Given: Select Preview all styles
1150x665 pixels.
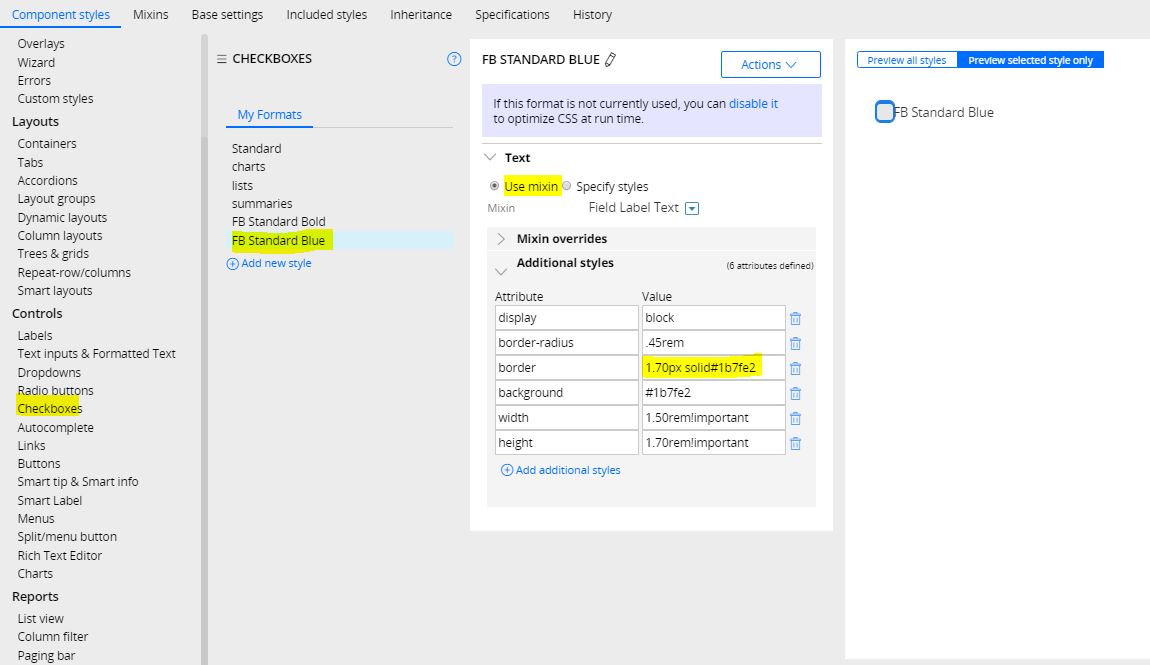Looking at the screenshot, I should [906, 59].
